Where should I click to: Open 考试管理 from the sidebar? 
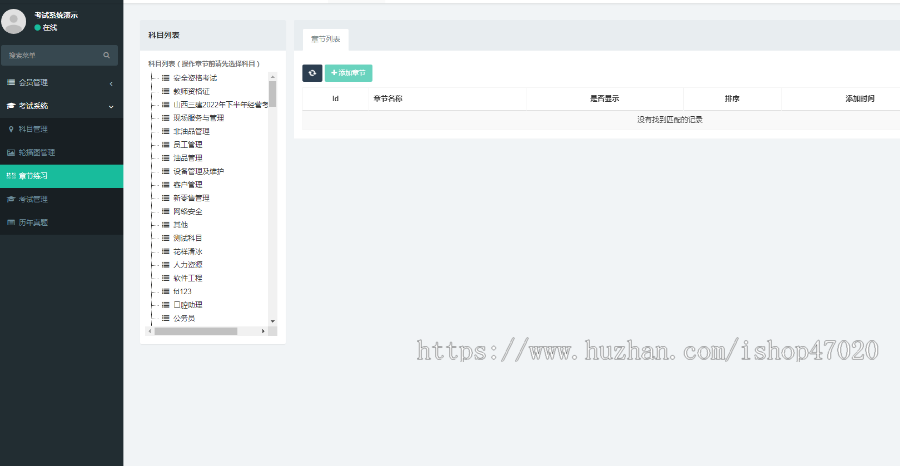(x=61, y=199)
